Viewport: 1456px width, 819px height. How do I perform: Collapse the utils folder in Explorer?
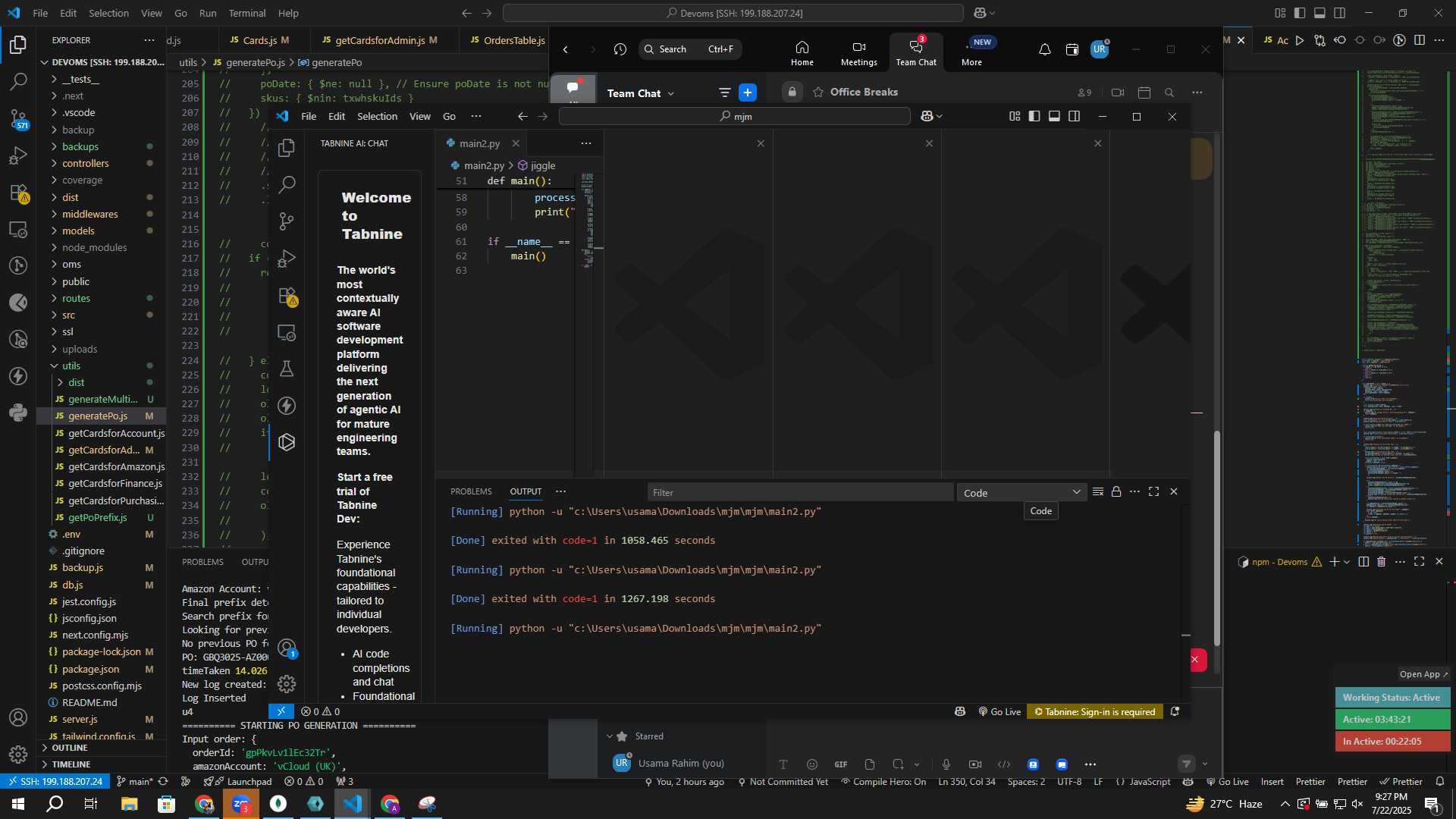point(71,366)
